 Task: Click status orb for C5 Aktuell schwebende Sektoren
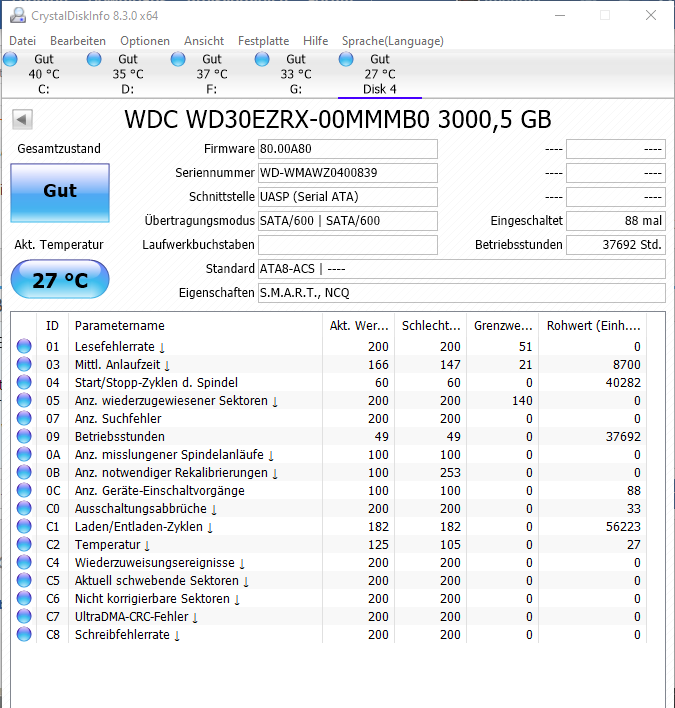[24, 580]
